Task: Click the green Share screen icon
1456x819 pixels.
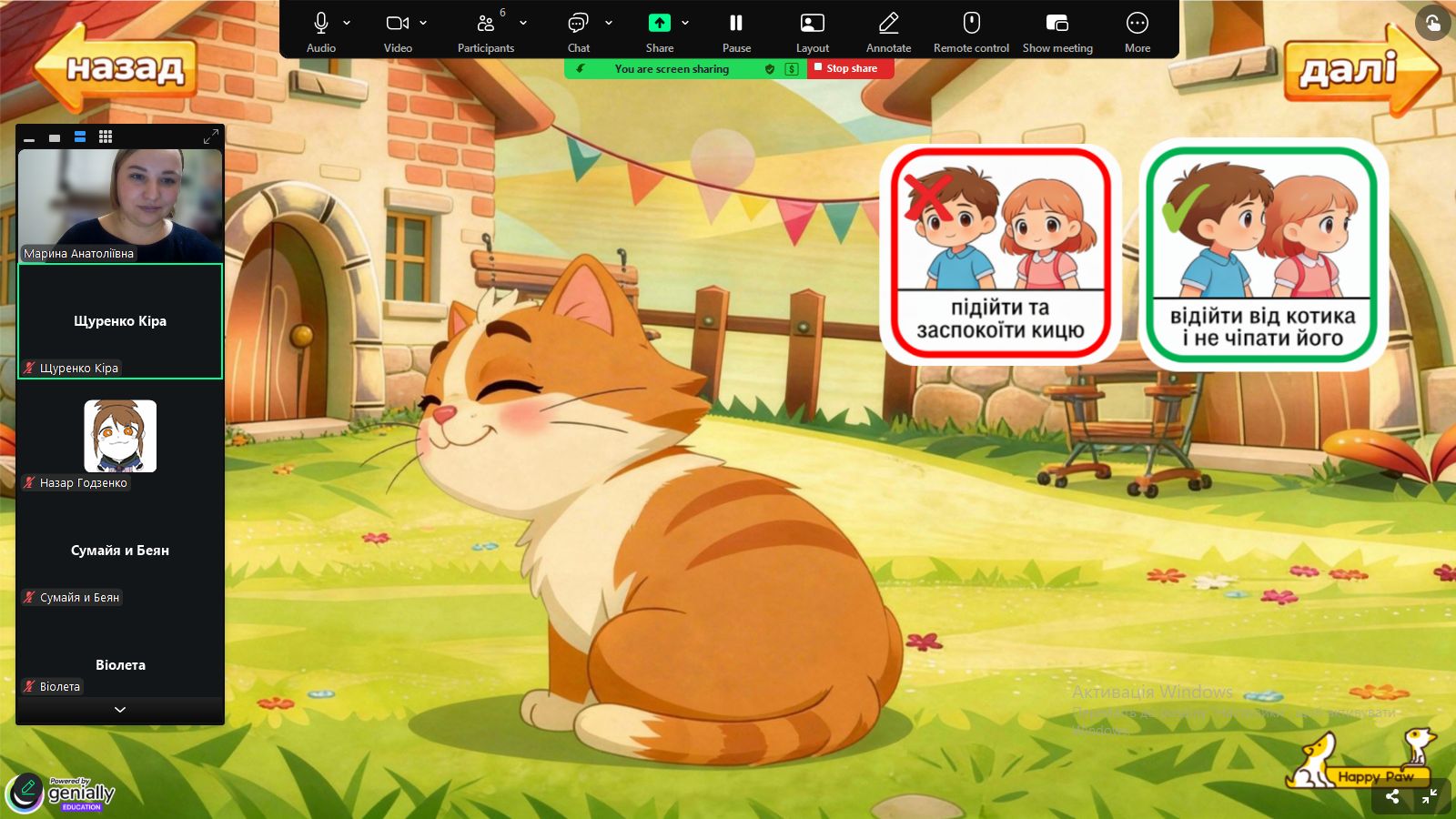Action: 659,24
